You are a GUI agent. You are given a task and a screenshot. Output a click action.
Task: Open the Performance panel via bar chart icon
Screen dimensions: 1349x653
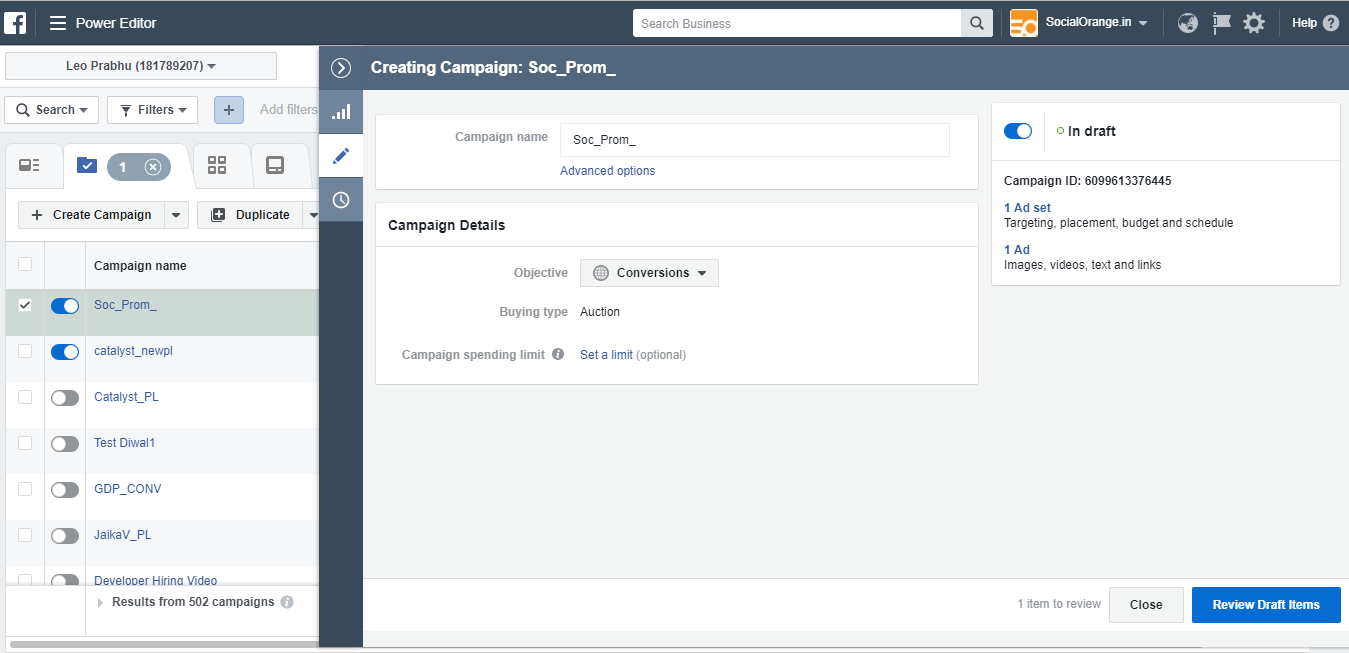(x=340, y=110)
